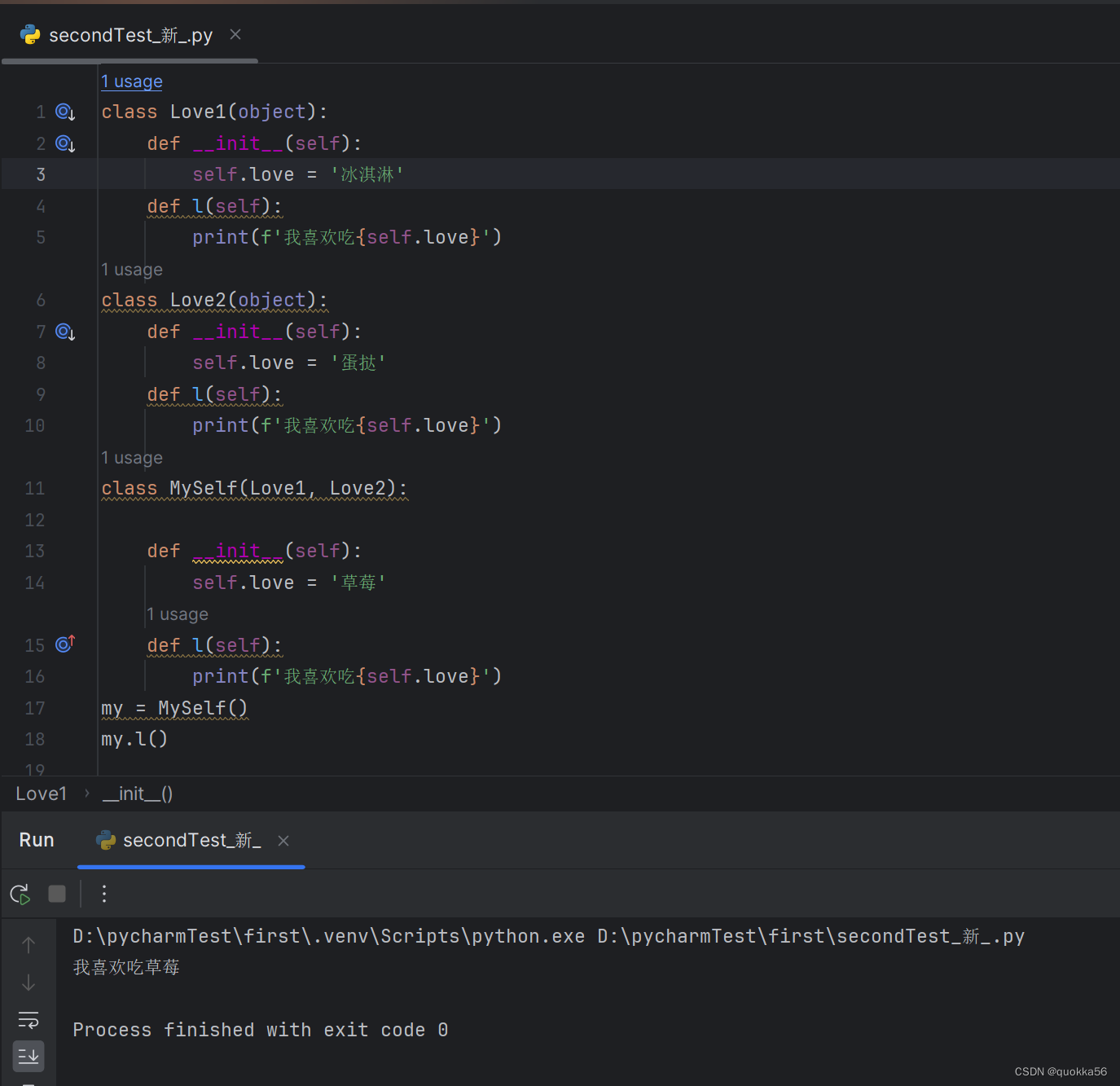The image size is (1120, 1086).
Task: Click the line "self.love = '冰淇淋'"
Action: coord(298,174)
